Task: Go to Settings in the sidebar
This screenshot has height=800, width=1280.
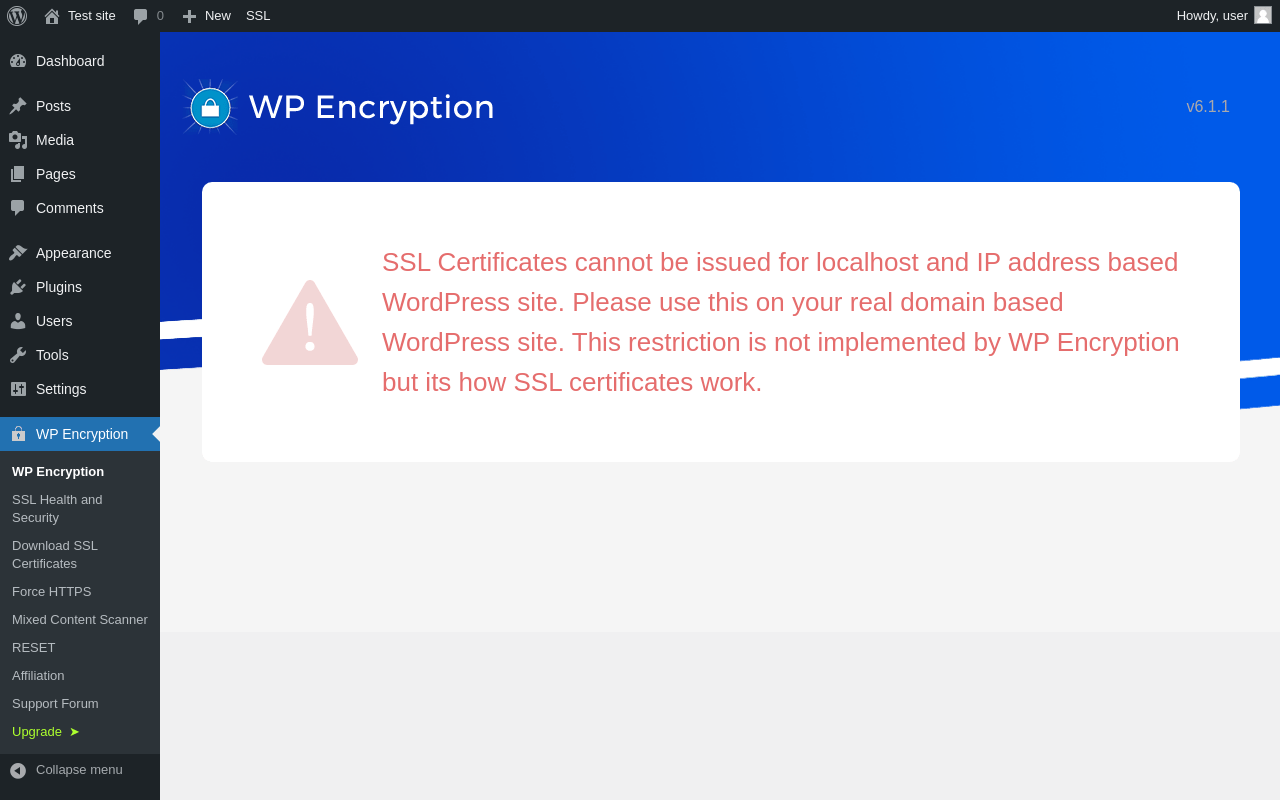Action: point(61,389)
